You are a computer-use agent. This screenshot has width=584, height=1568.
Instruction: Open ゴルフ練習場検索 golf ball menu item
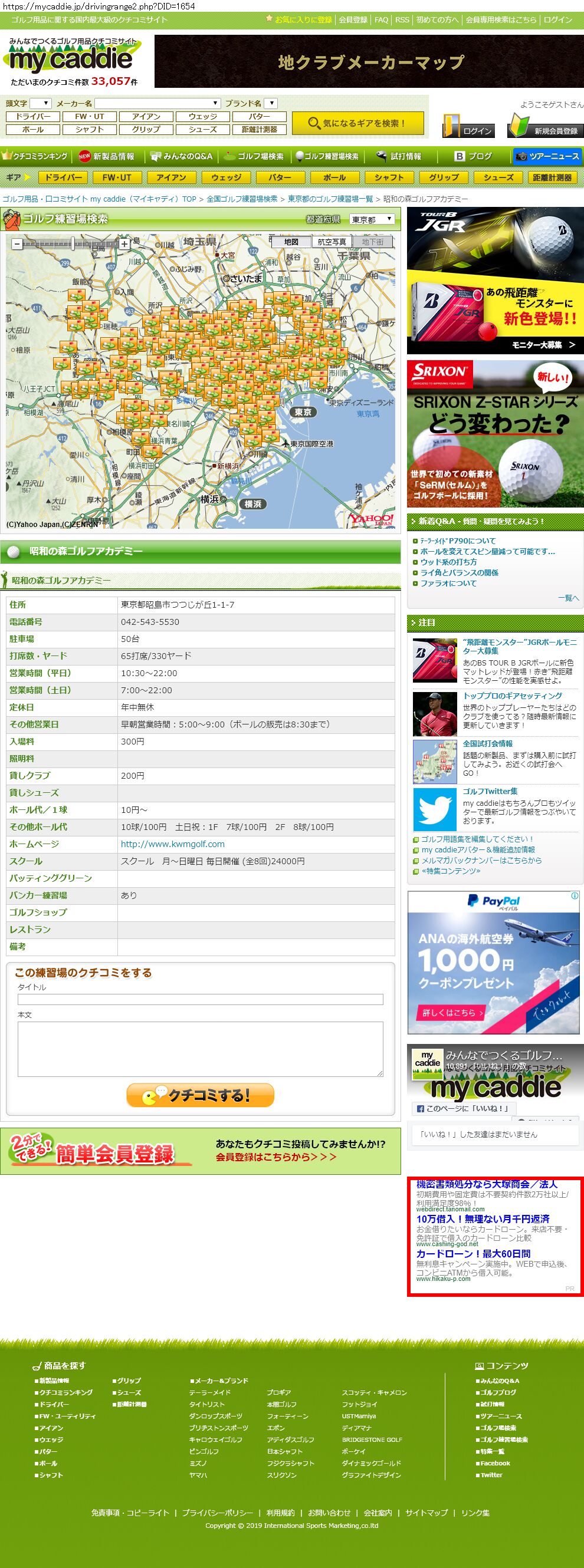(327, 156)
